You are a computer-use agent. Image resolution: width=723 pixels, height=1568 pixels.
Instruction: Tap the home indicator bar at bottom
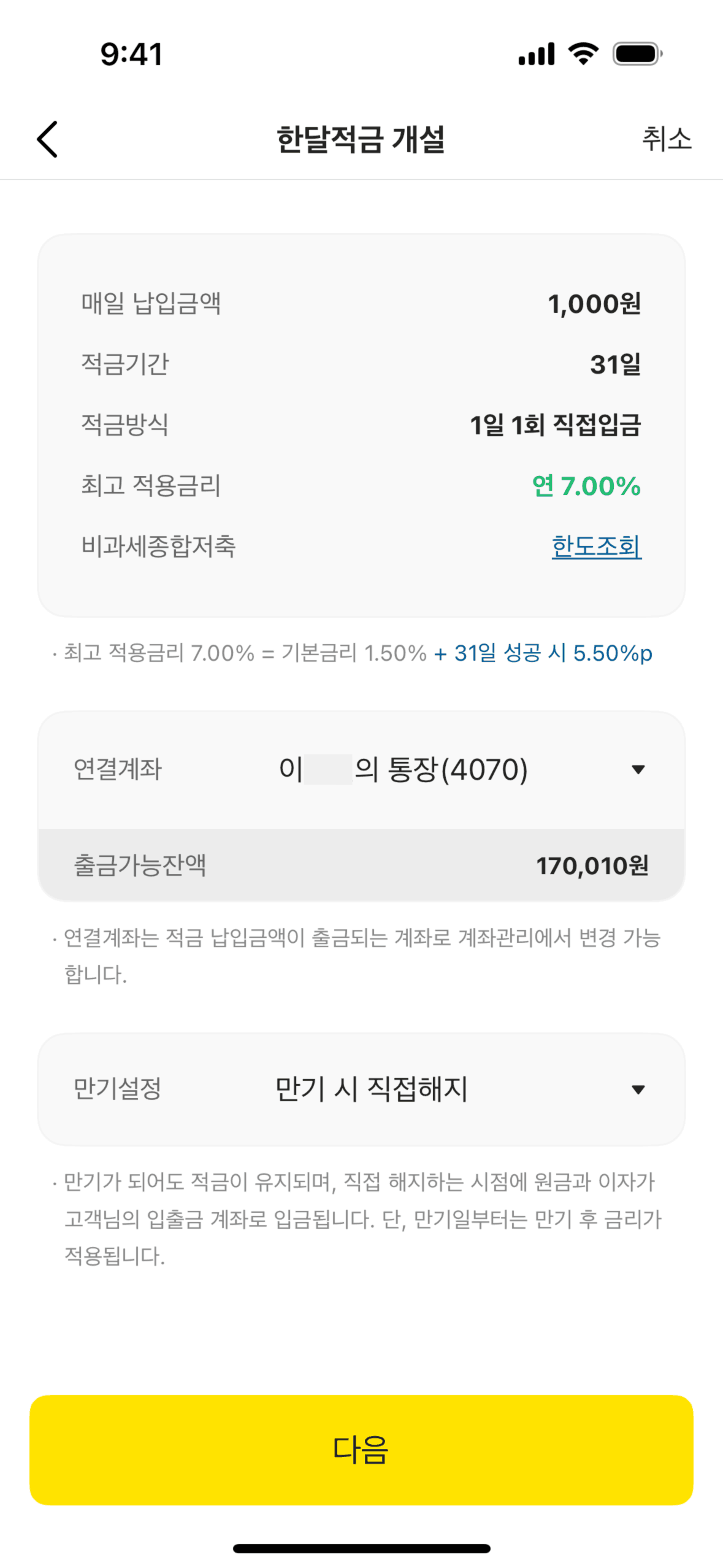[361, 1548]
